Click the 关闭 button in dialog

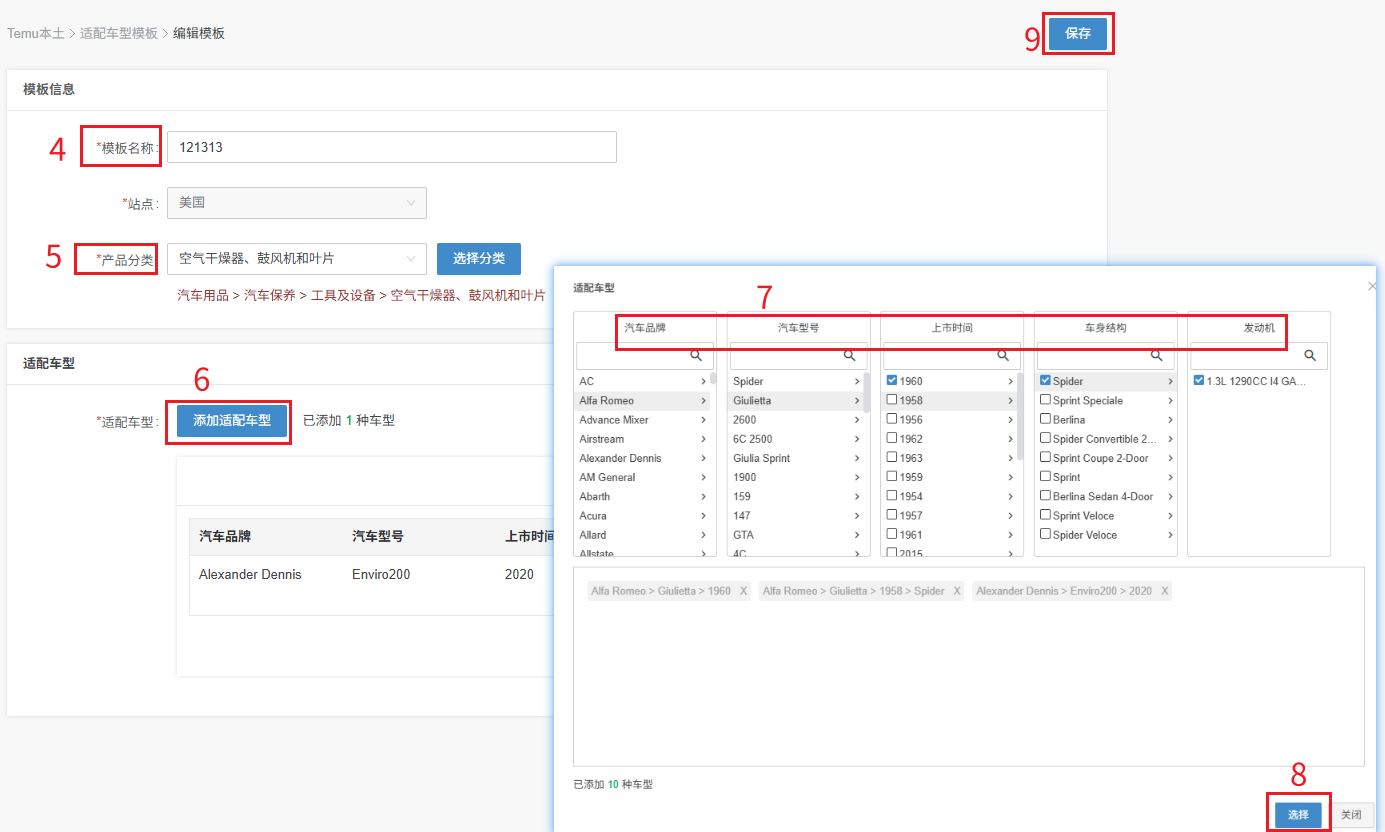[x=1351, y=815]
